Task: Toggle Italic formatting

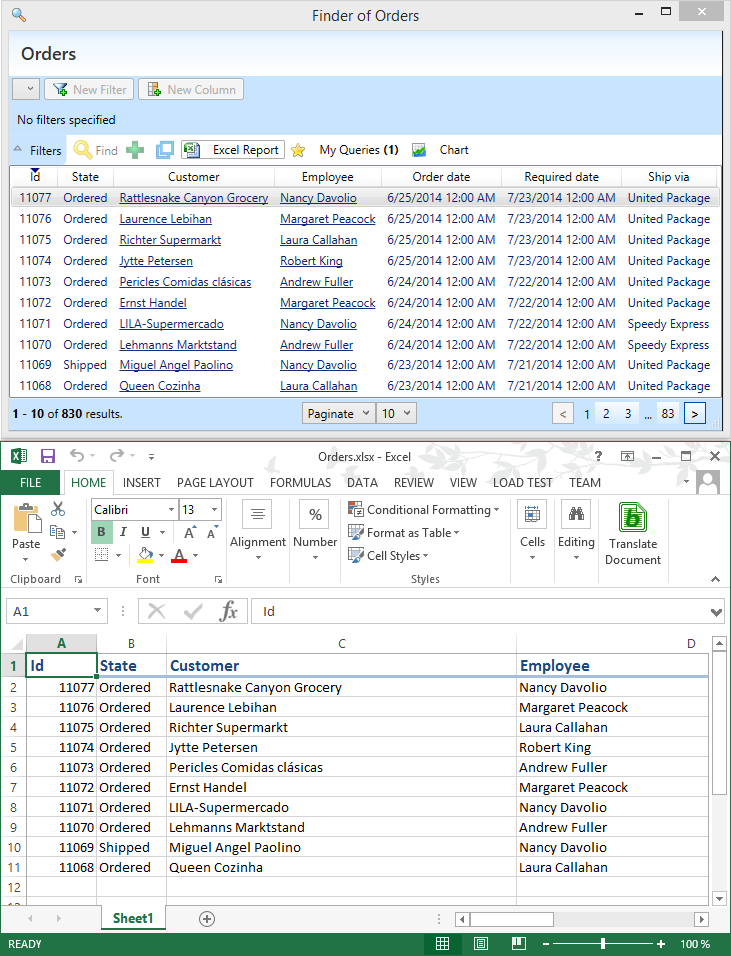Action: click(x=124, y=532)
